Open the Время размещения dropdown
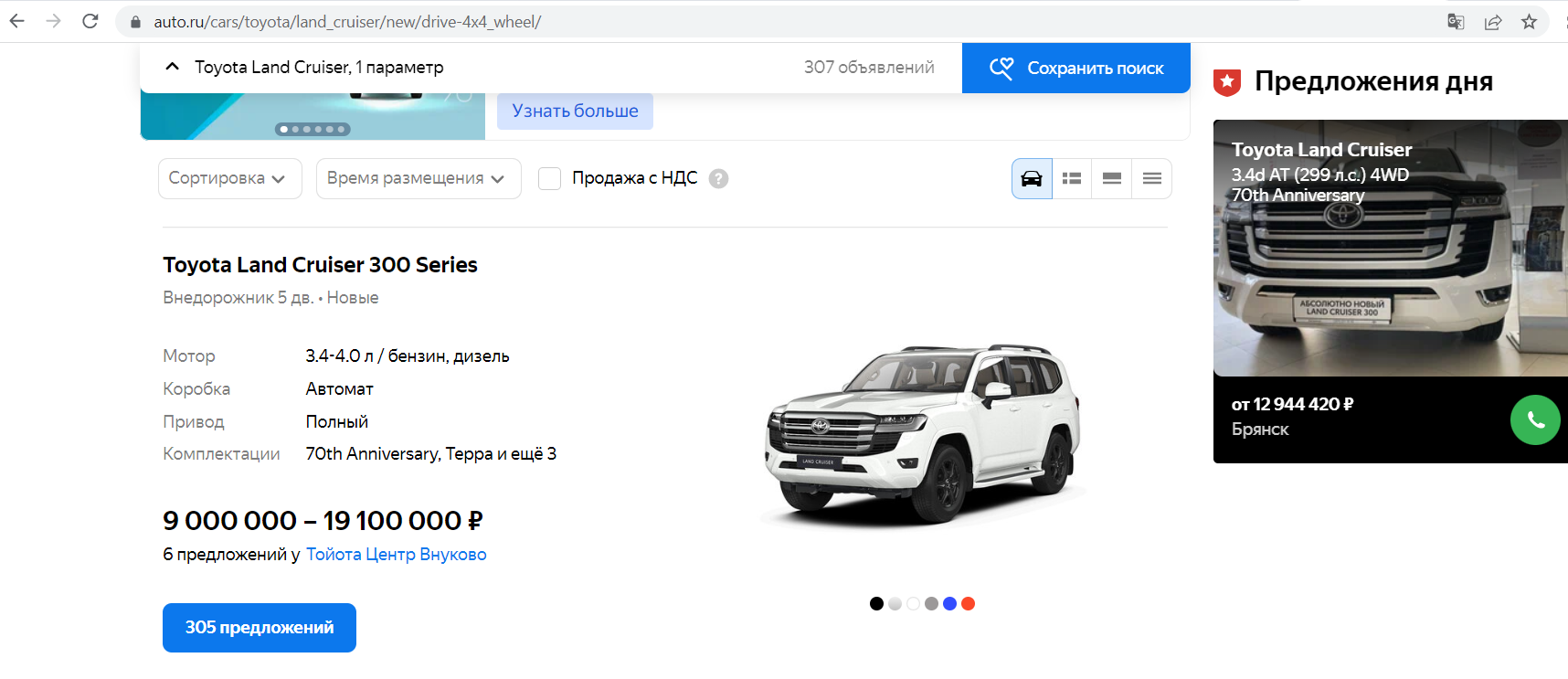This screenshot has width=1568, height=679. 418,178
